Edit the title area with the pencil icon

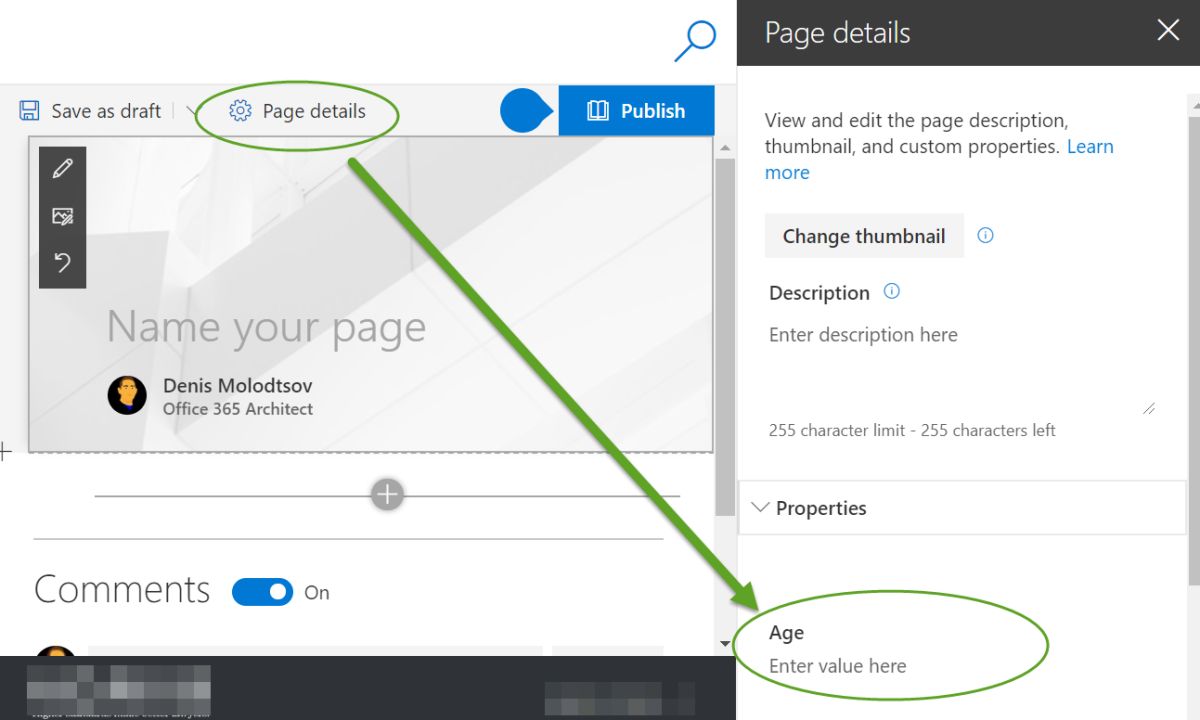pyautogui.click(x=62, y=169)
